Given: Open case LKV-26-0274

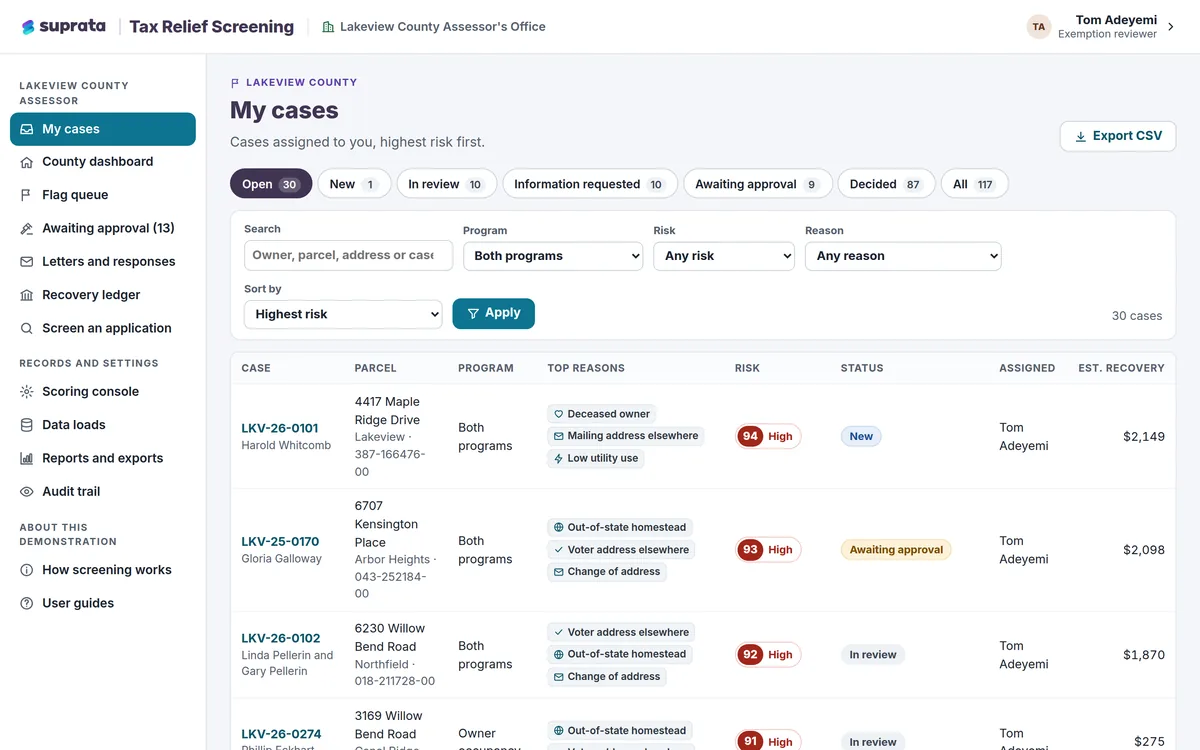Looking at the screenshot, I should (x=281, y=734).
